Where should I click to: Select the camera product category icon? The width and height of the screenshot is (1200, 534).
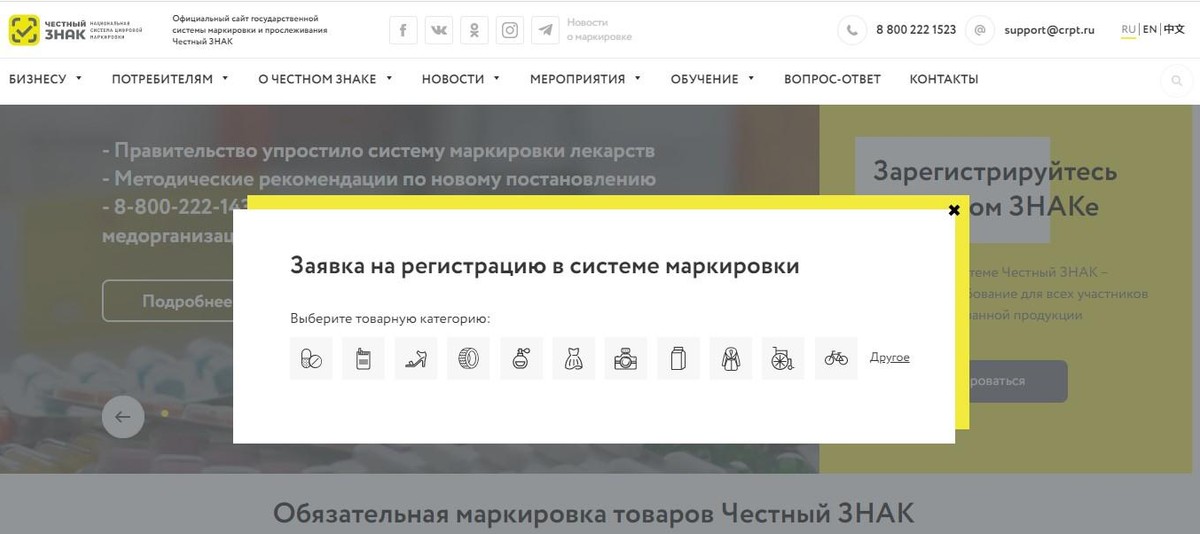click(626, 358)
